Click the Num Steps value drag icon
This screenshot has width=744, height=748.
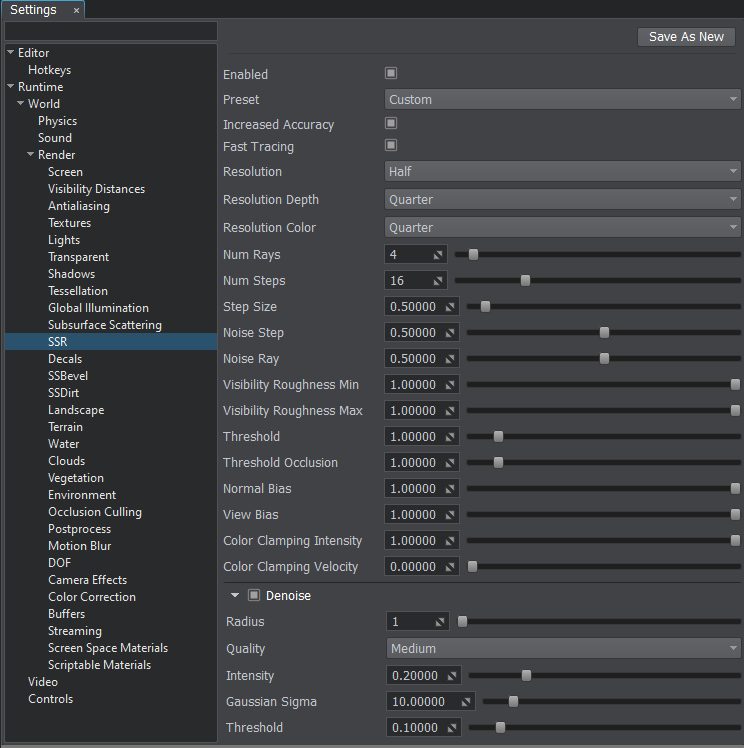coord(438,281)
